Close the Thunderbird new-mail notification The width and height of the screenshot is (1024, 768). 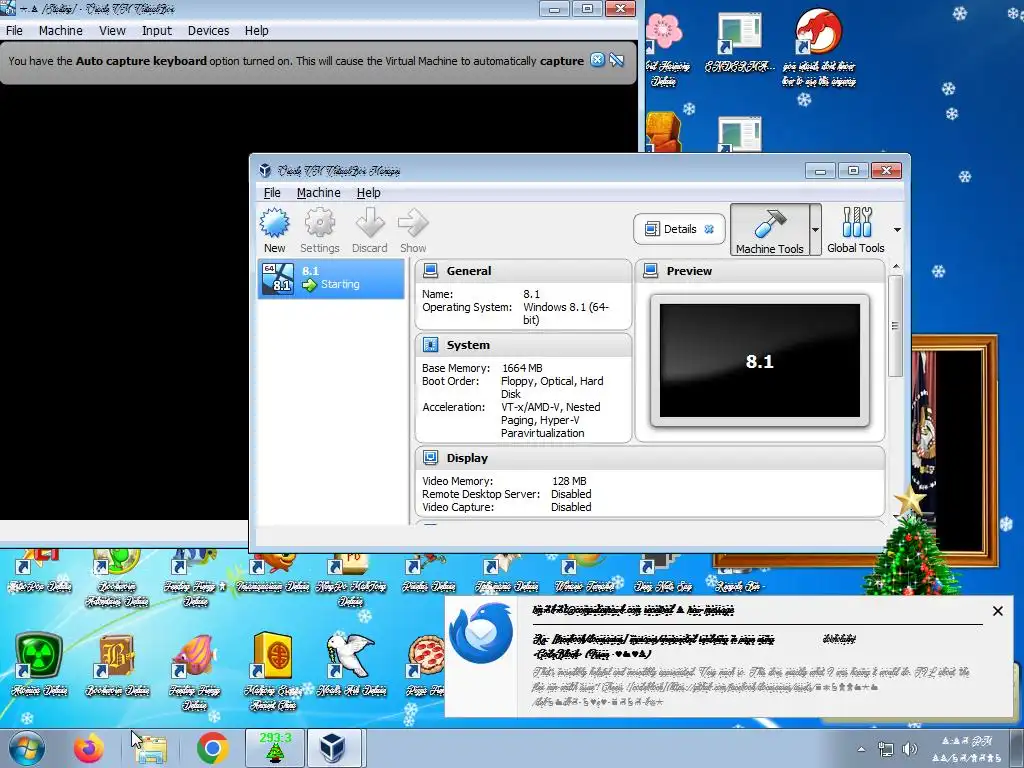[997, 611]
